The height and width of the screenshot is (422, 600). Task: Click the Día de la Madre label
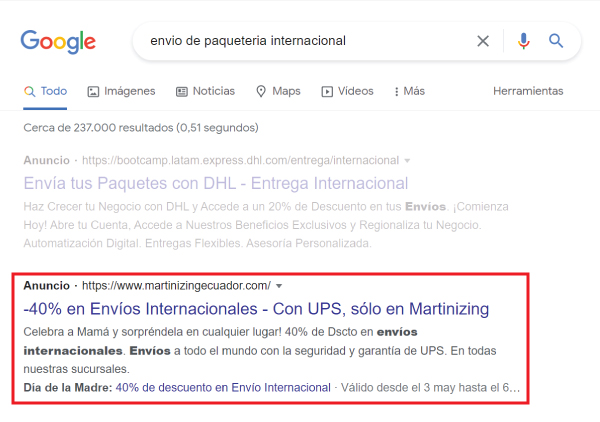(68, 388)
